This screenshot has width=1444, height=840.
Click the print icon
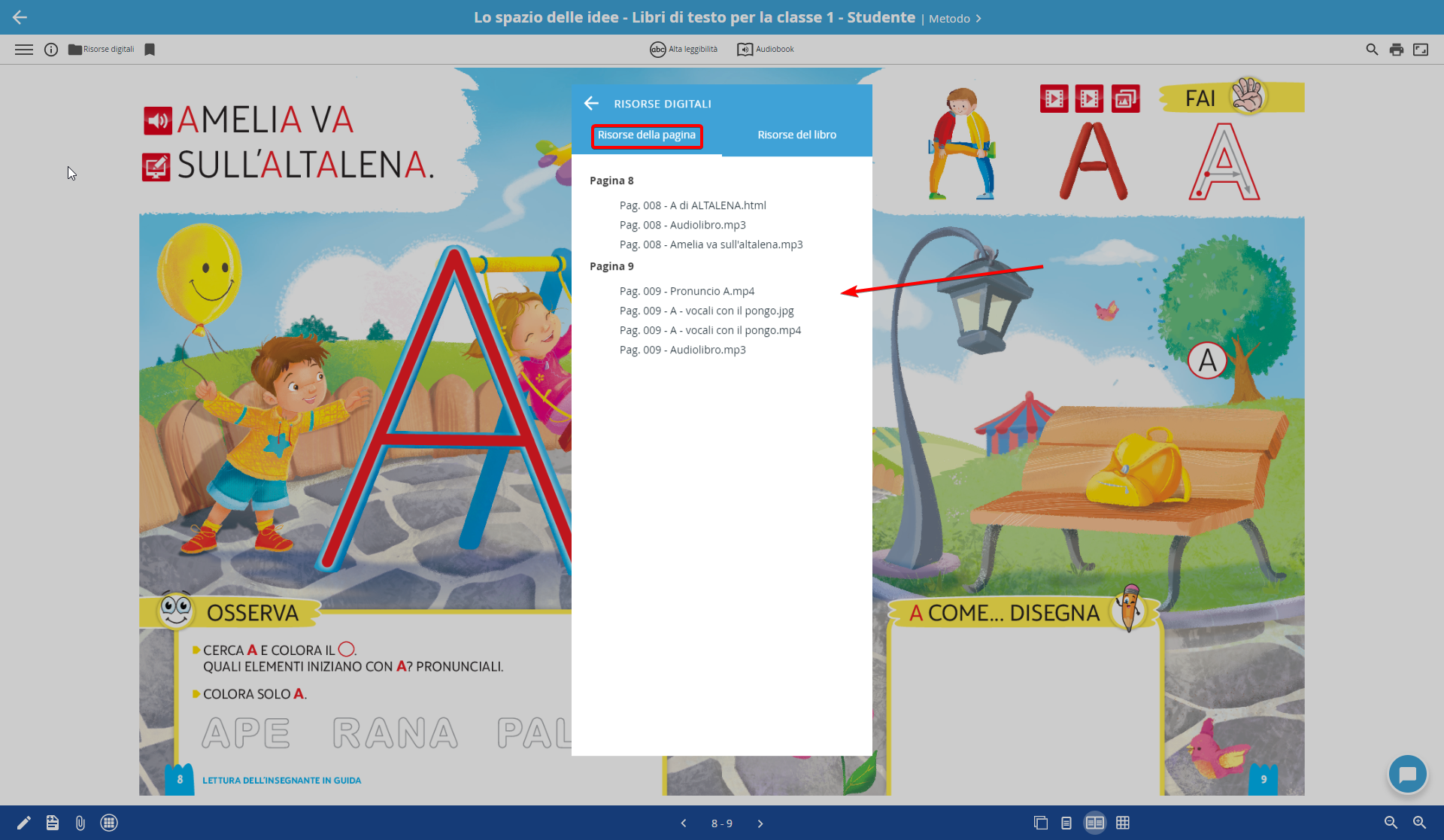click(1397, 50)
